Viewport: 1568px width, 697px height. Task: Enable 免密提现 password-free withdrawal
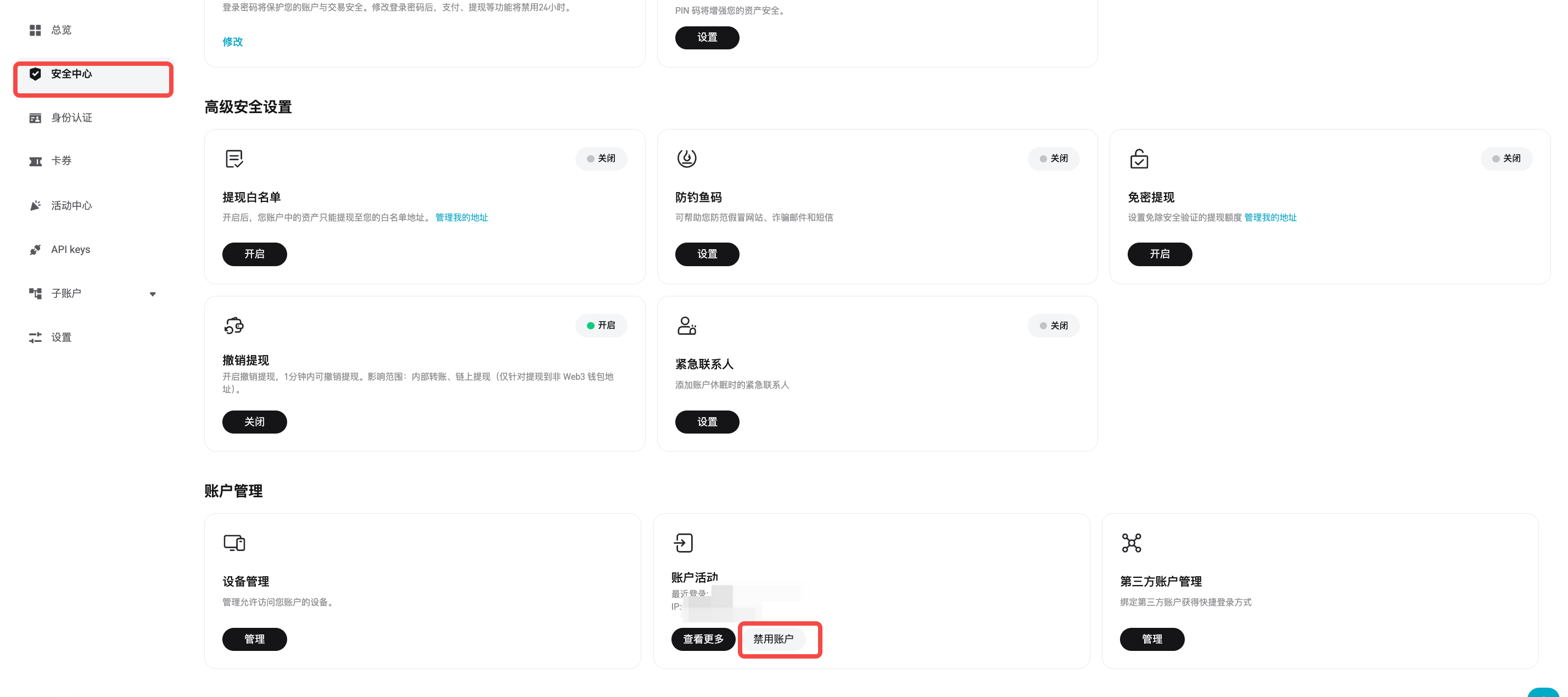coord(1160,254)
